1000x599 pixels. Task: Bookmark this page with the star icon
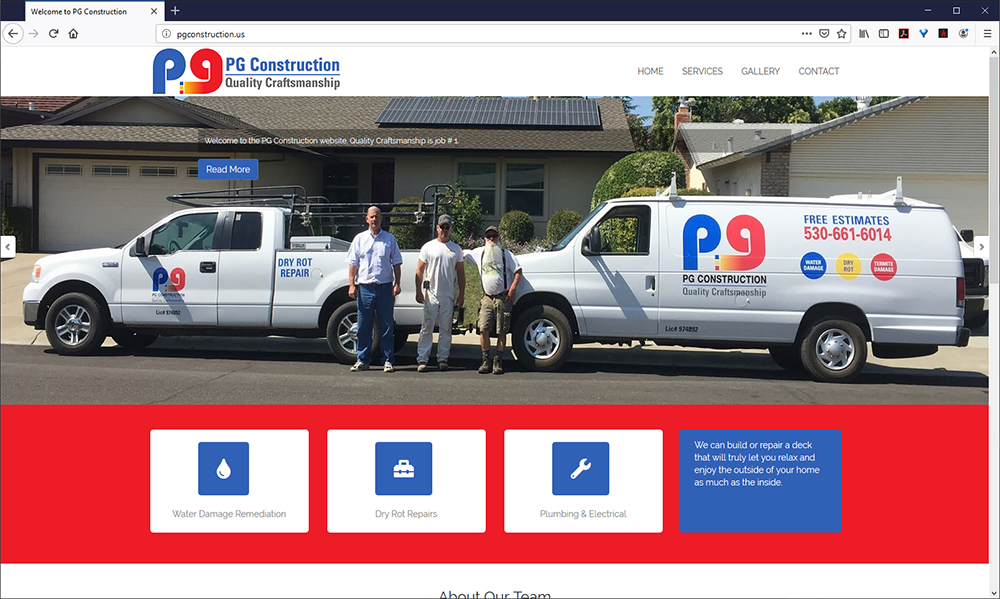tap(842, 34)
